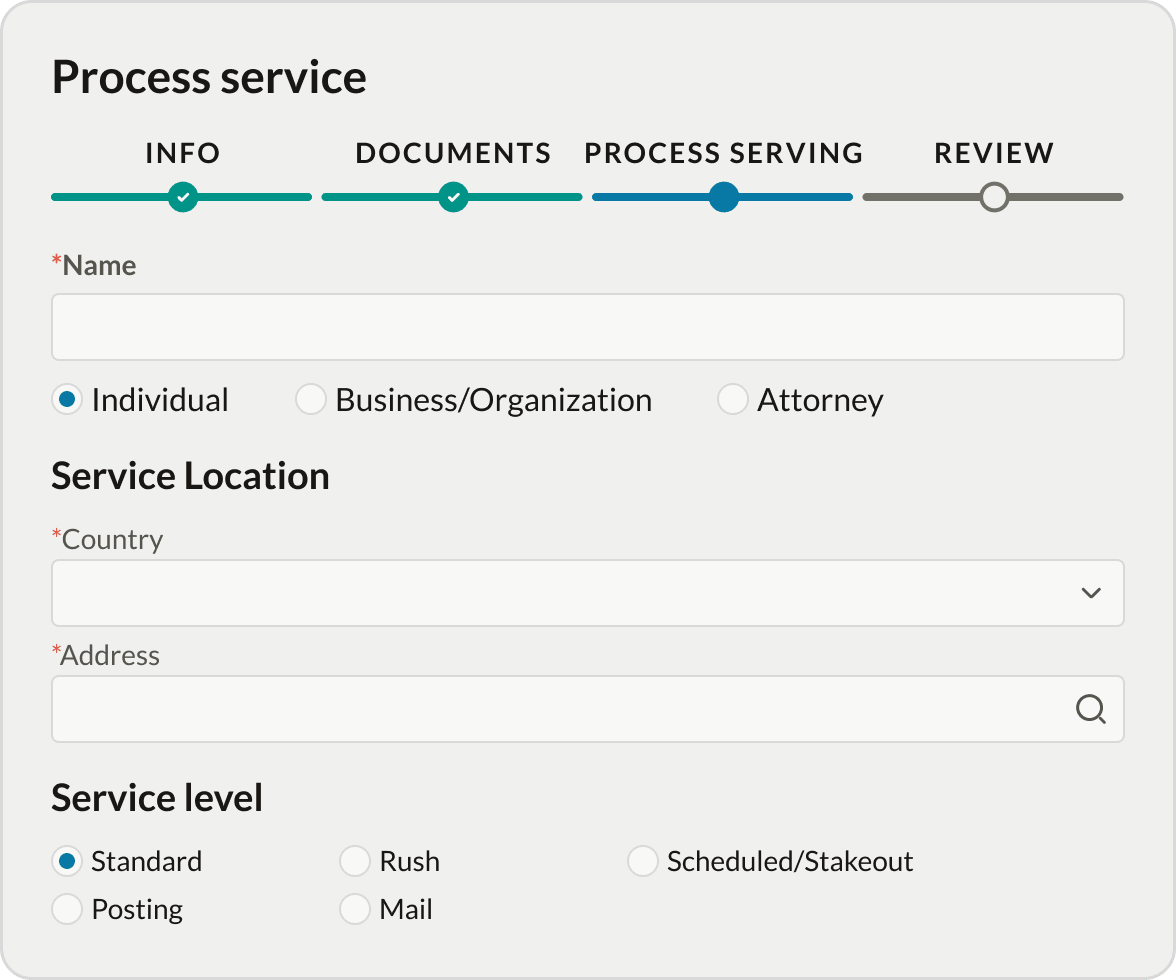Choose the Posting service level
Screen dimensions: 1176x980
coord(67,910)
